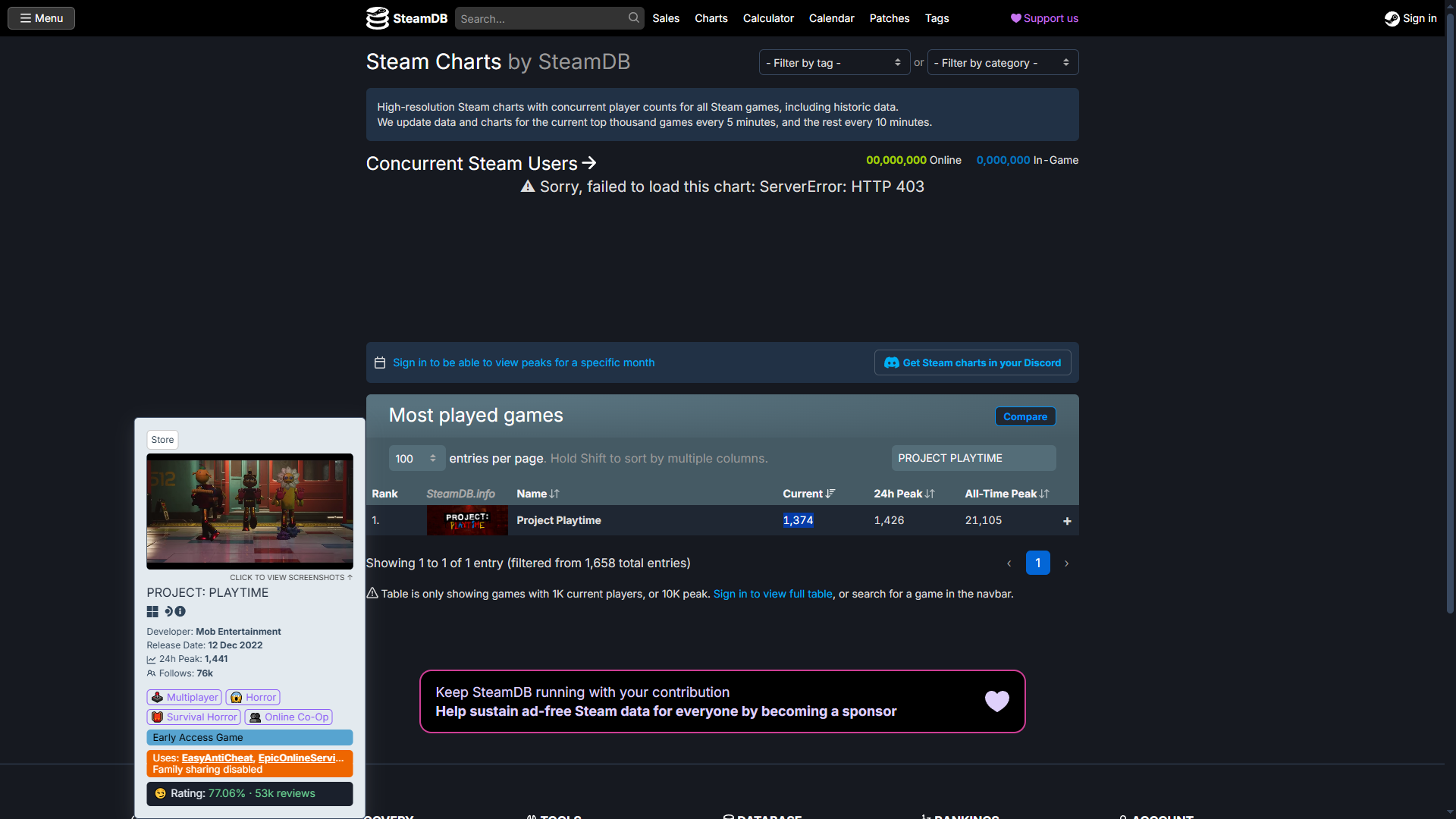Open the Sales nav item
Image resolution: width=1456 pixels, height=819 pixels.
point(665,18)
